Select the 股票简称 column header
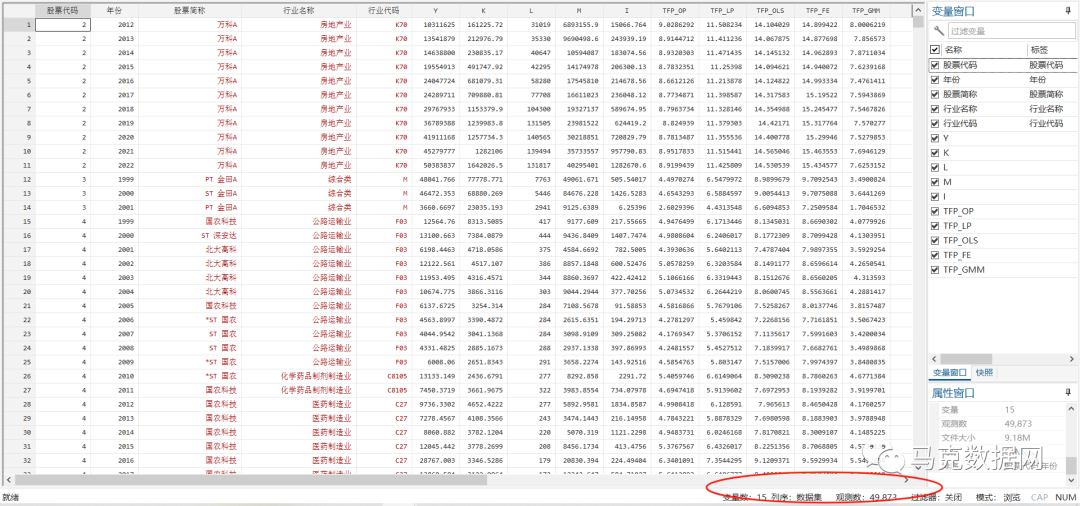Screen dimensions: 1080x506 [x=189, y=11]
